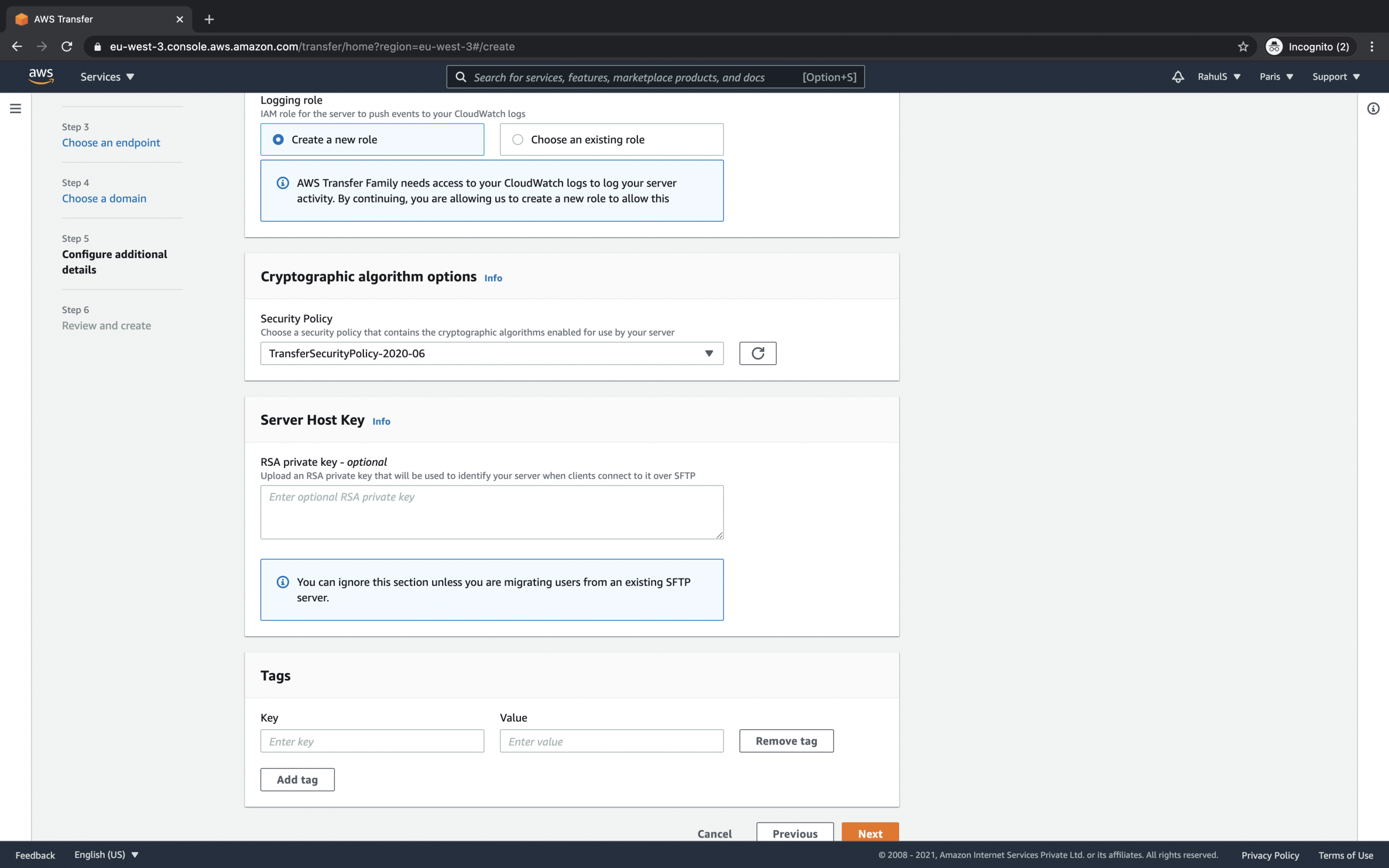Screen dimensions: 1389x868
Task: Select Choose a domain in Step 4
Action: pos(104,198)
